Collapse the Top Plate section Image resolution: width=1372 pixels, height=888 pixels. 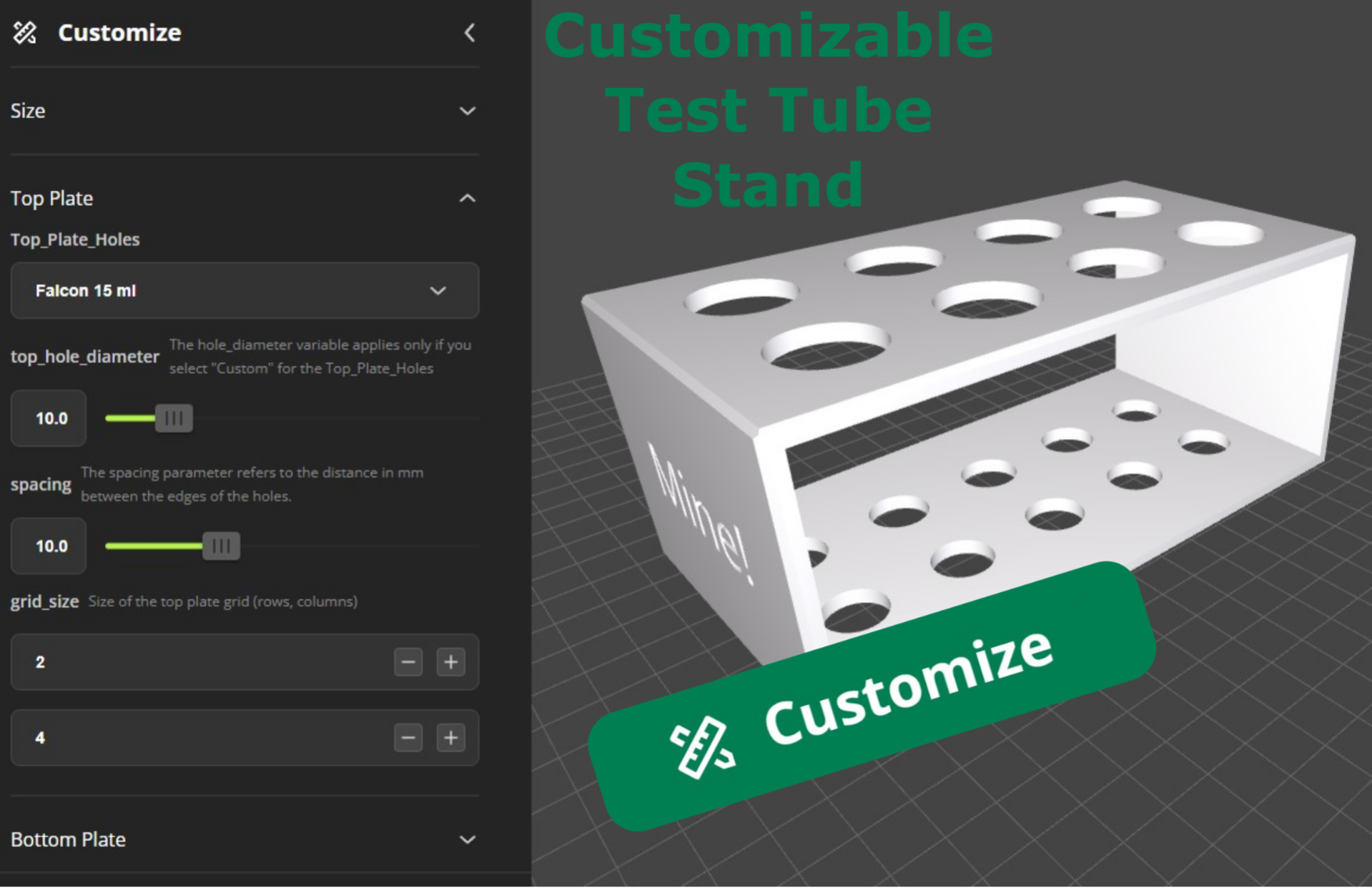coord(245,198)
